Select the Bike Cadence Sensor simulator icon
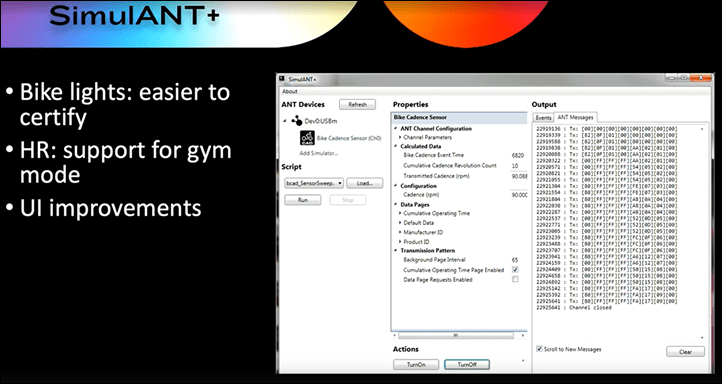This screenshot has width=722, height=384. [x=307, y=138]
